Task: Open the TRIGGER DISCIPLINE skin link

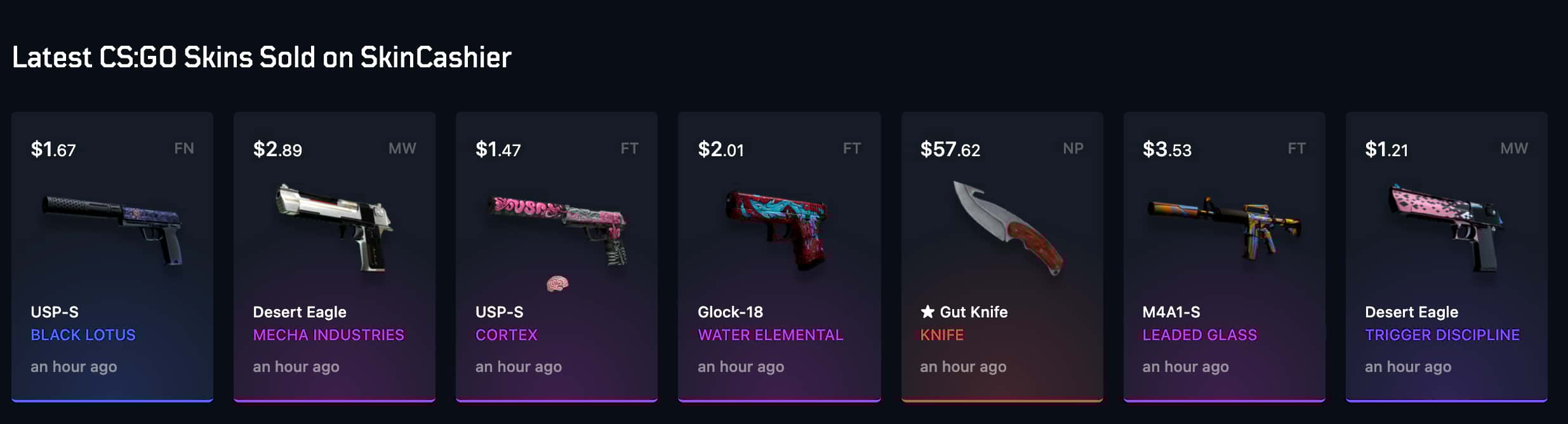Action: pos(1442,335)
